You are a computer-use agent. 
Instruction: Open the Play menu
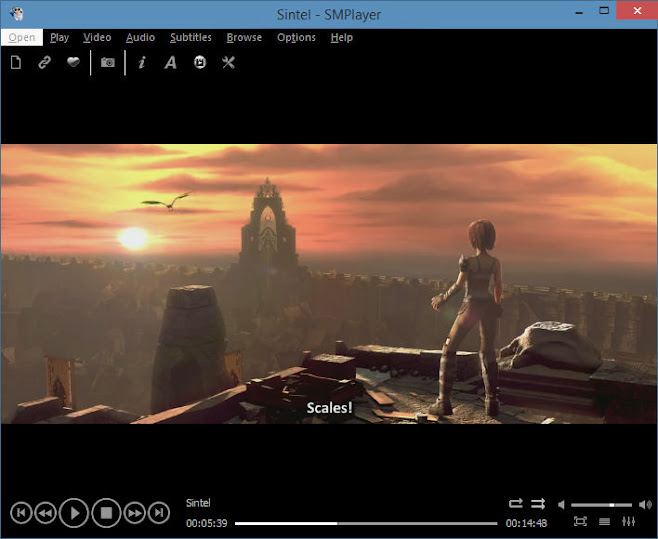coord(59,37)
